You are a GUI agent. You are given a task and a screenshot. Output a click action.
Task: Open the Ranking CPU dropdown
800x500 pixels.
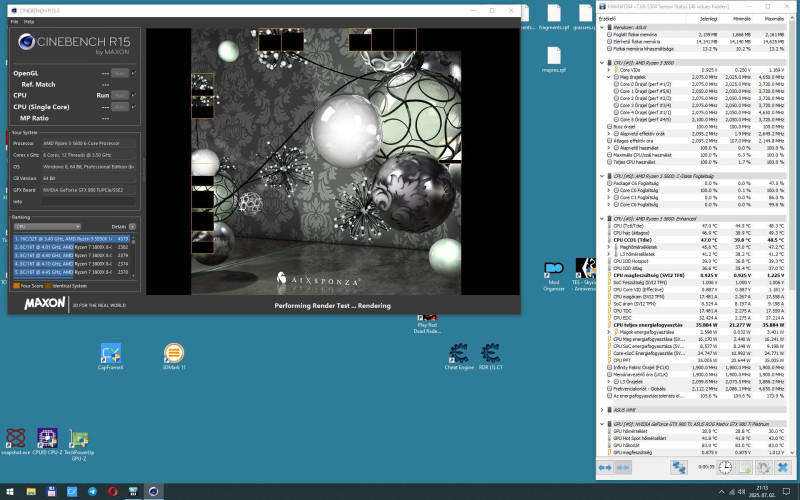47,227
